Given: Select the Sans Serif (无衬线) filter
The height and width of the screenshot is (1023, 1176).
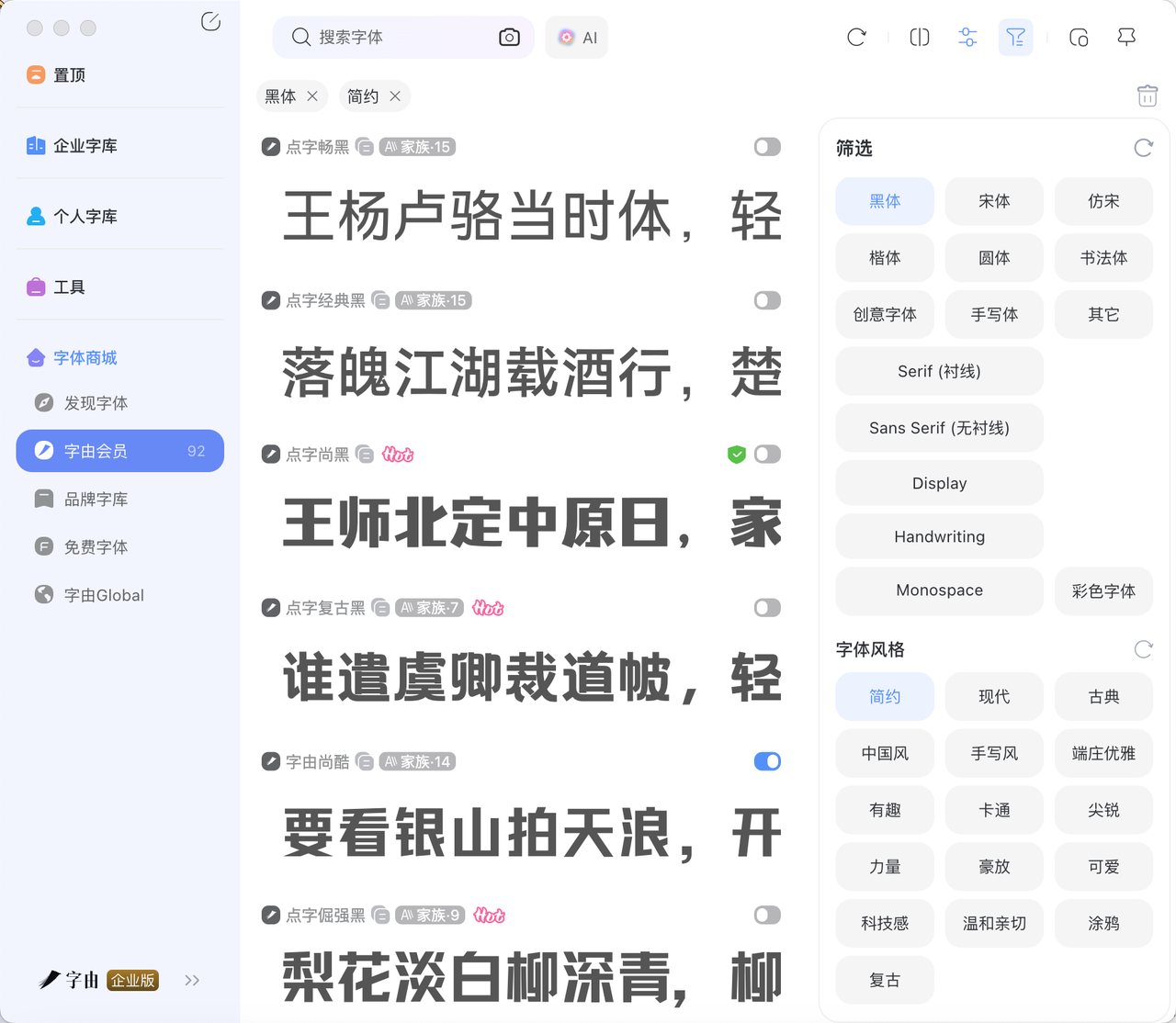Looking at the screenshot, I should [940, 428].
